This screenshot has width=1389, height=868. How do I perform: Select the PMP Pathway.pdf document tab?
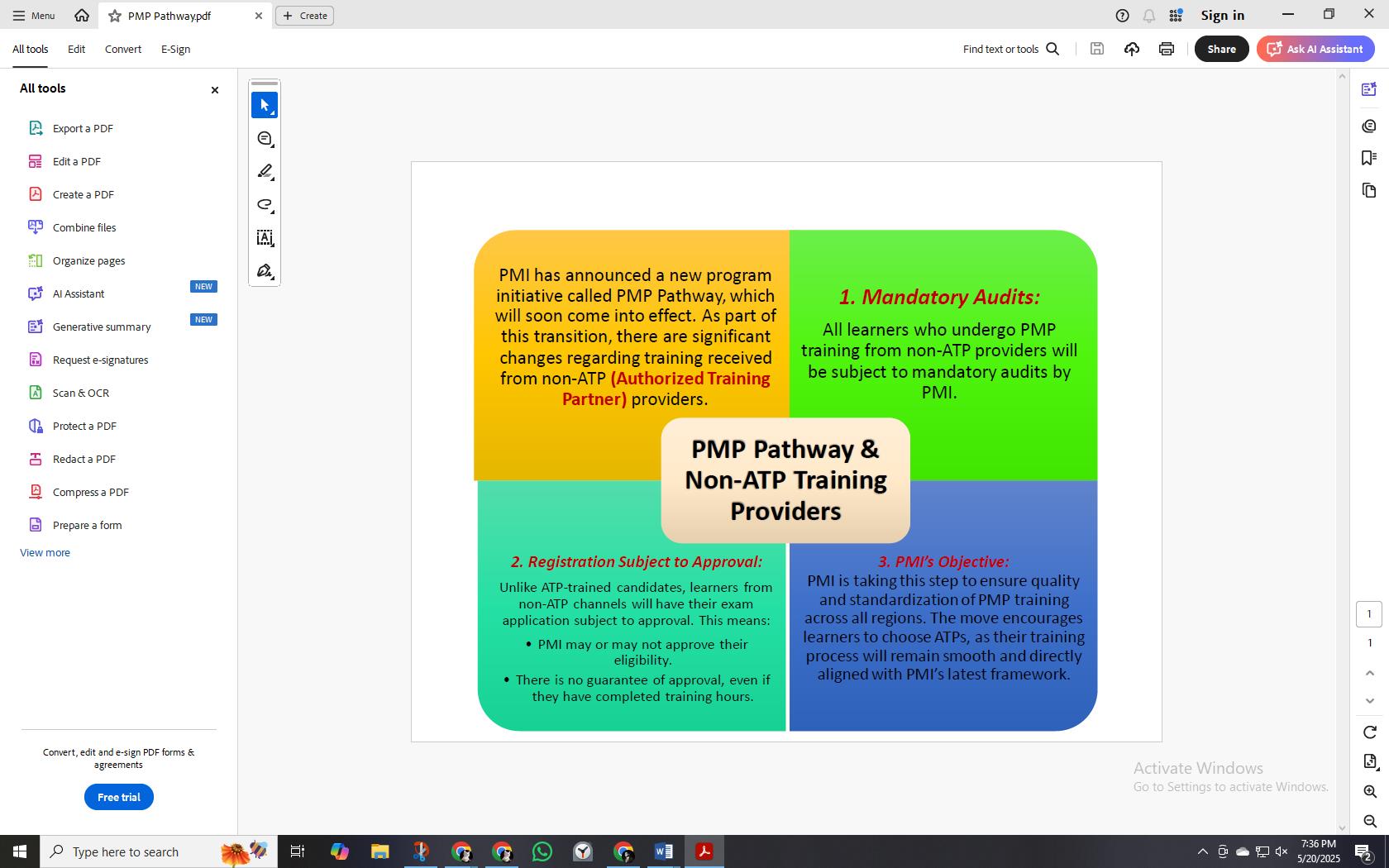point(184,16)
